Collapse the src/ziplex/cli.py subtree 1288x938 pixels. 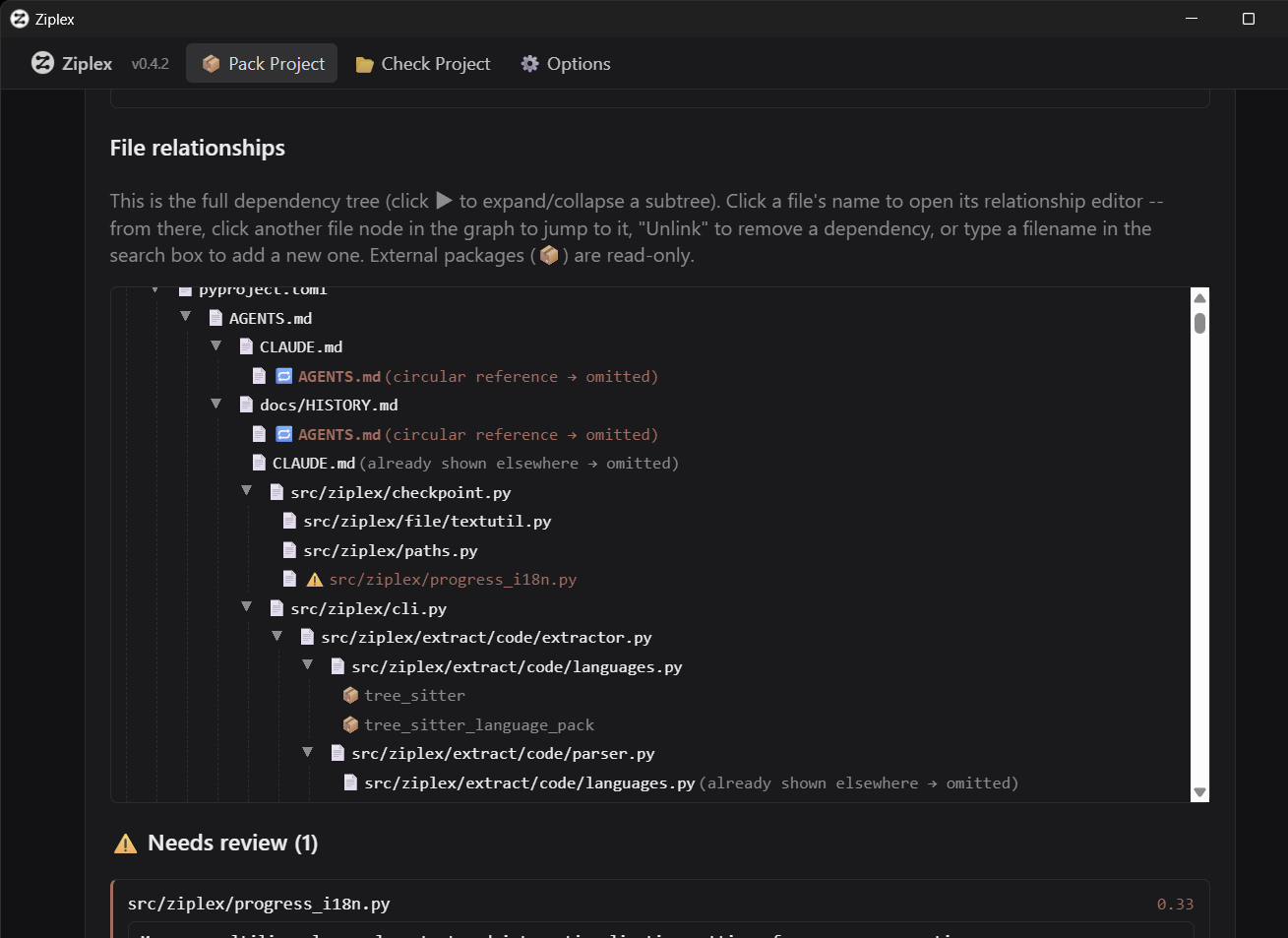coord(246,606)
